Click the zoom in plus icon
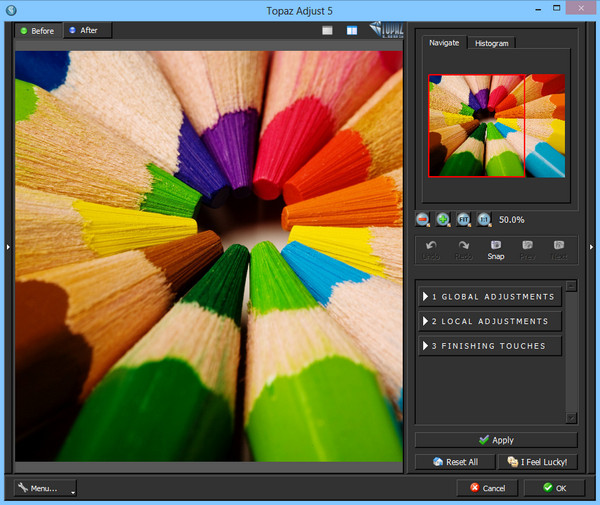 click(443, 219)
